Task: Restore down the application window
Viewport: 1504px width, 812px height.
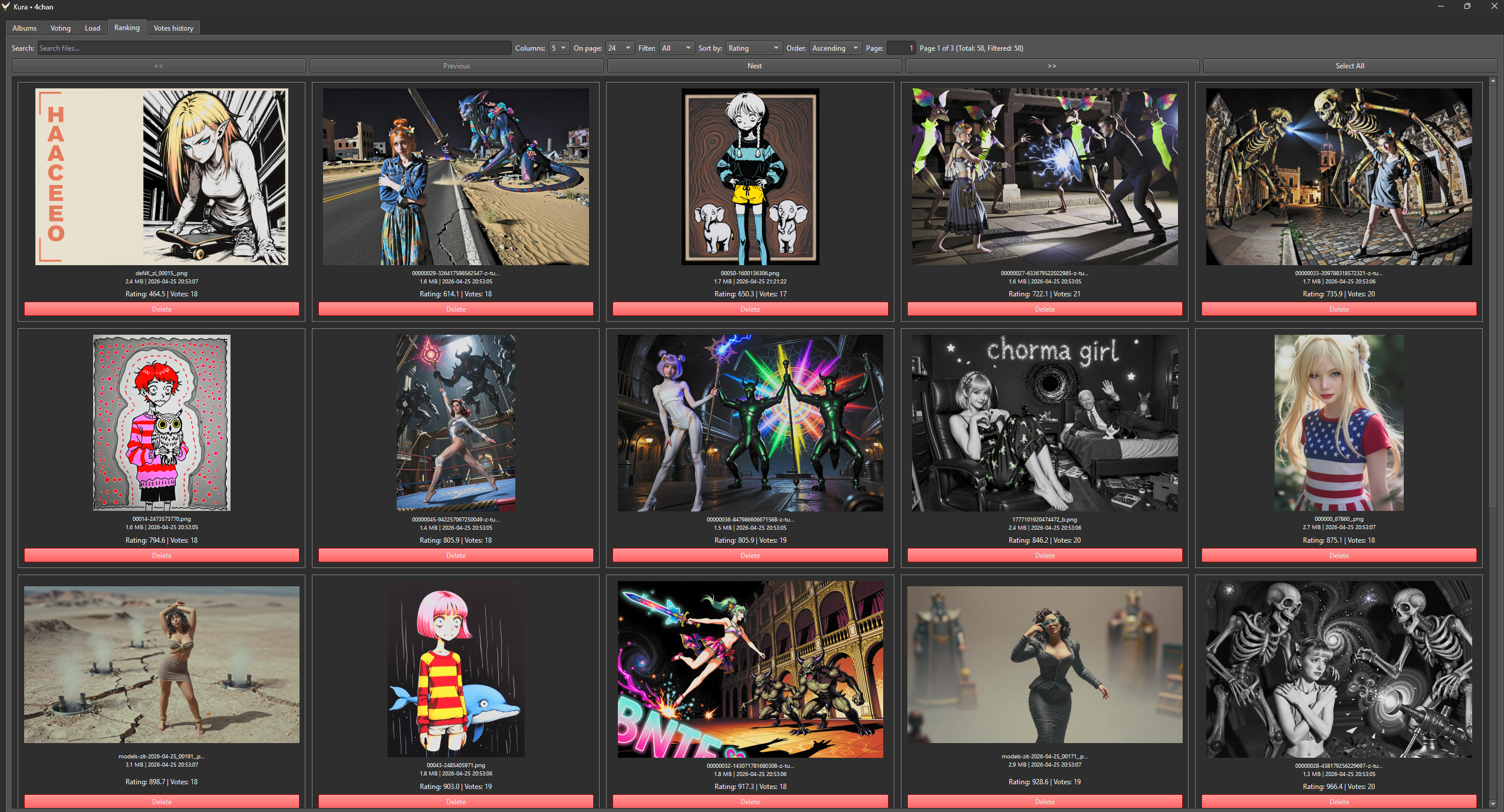Action: pyautogui.click(x=1467, y=6)
